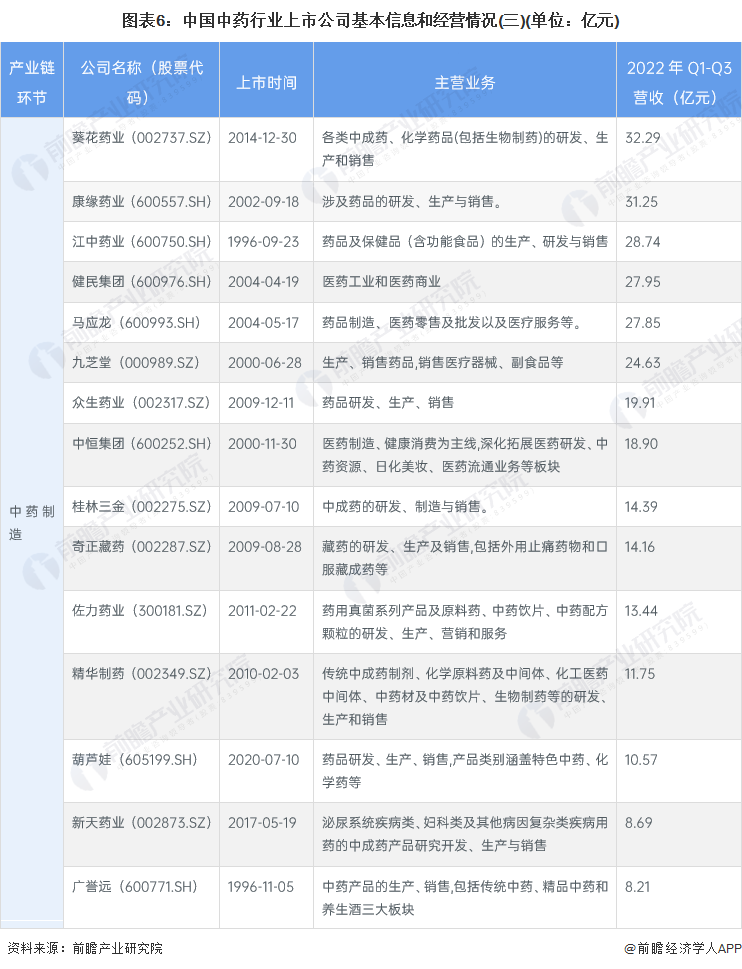Click the @前瞻经济学人APP credit
Image resolution: width=742 pixels, height=969 pixels.
pos(682,948)
